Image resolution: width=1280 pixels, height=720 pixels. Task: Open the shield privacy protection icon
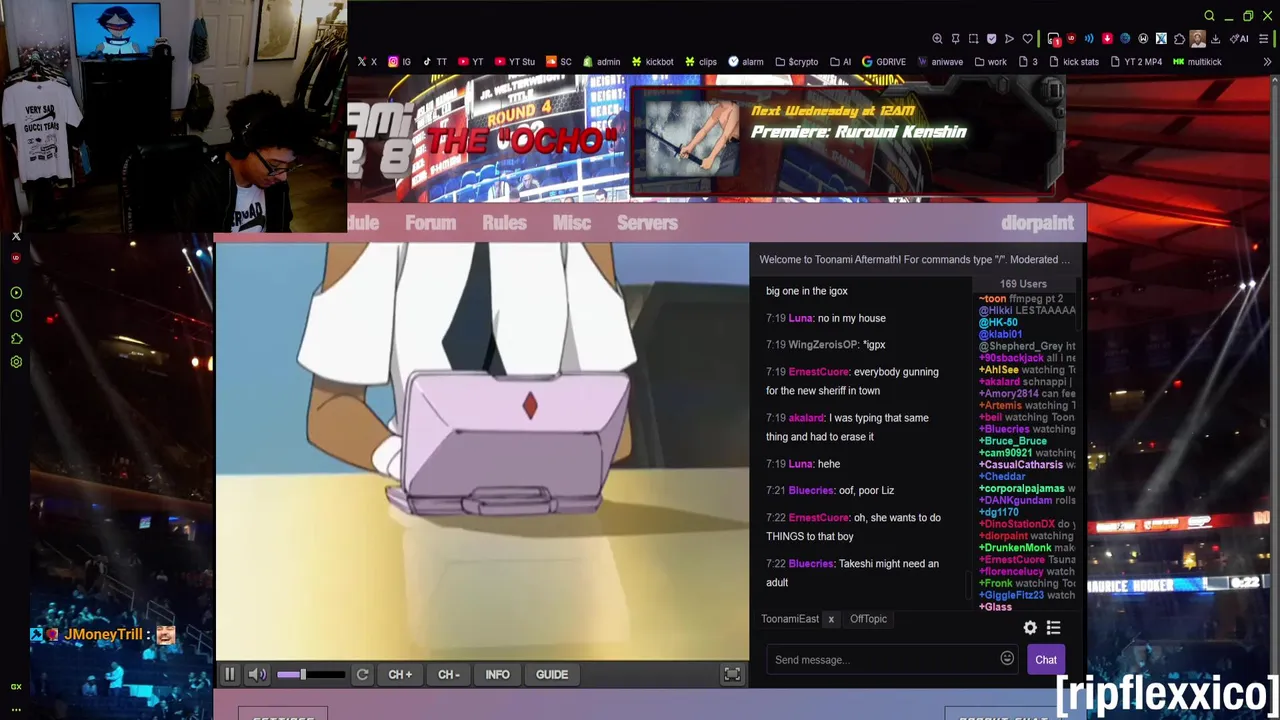[x=991, y=39]
